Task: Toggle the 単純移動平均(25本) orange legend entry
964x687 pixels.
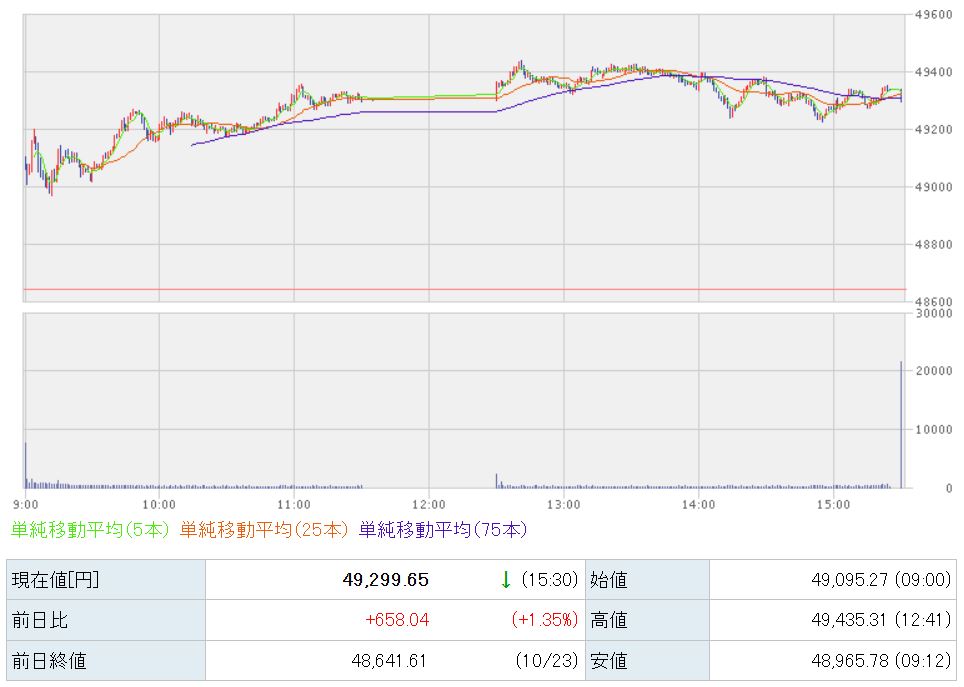Action: point(264,529)
